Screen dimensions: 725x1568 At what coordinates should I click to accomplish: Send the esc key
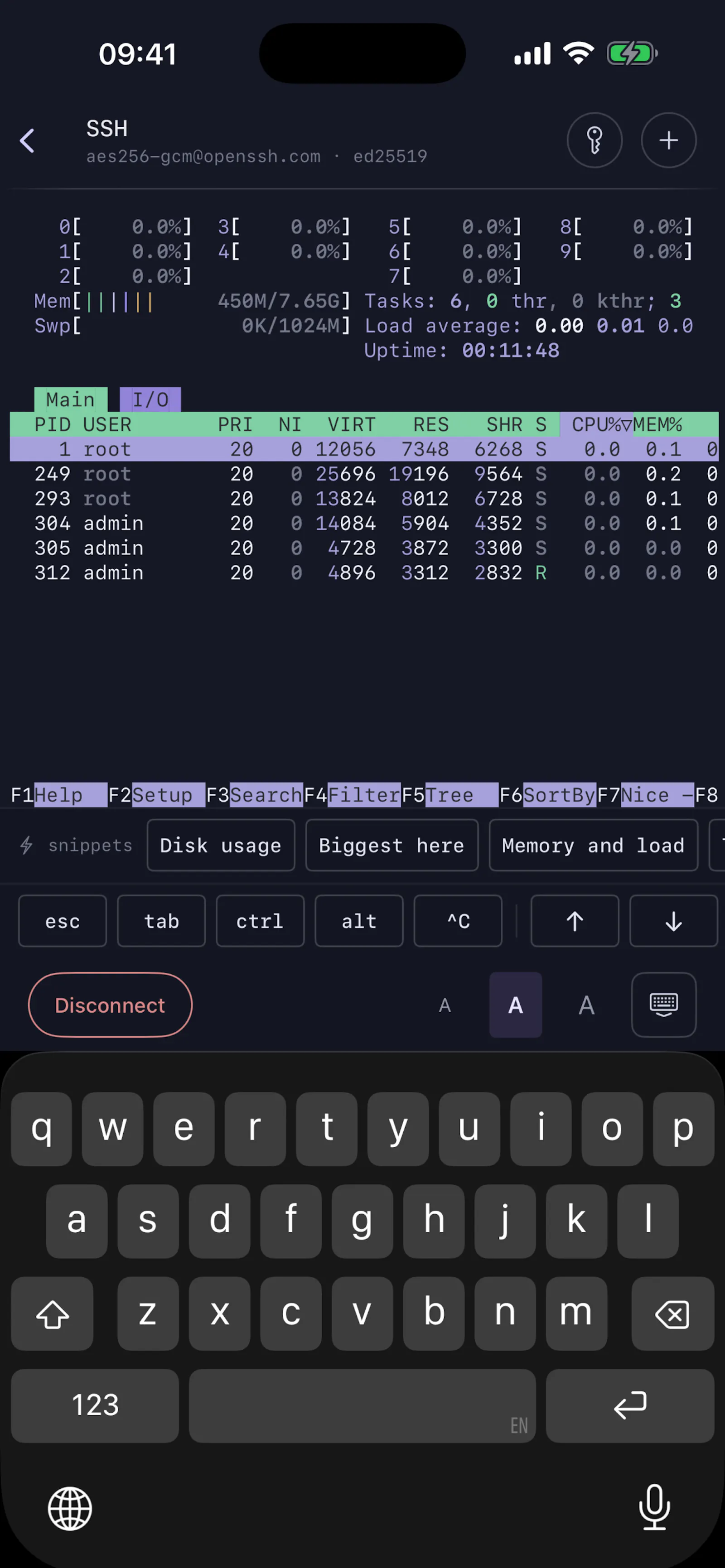[x=62, y=921]
